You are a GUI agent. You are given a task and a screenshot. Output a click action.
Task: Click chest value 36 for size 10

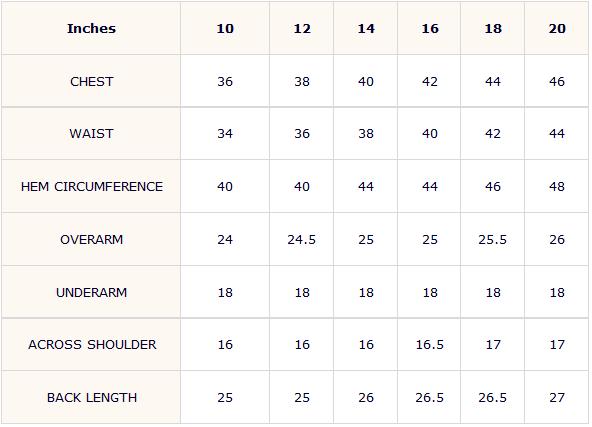(225, 82)
